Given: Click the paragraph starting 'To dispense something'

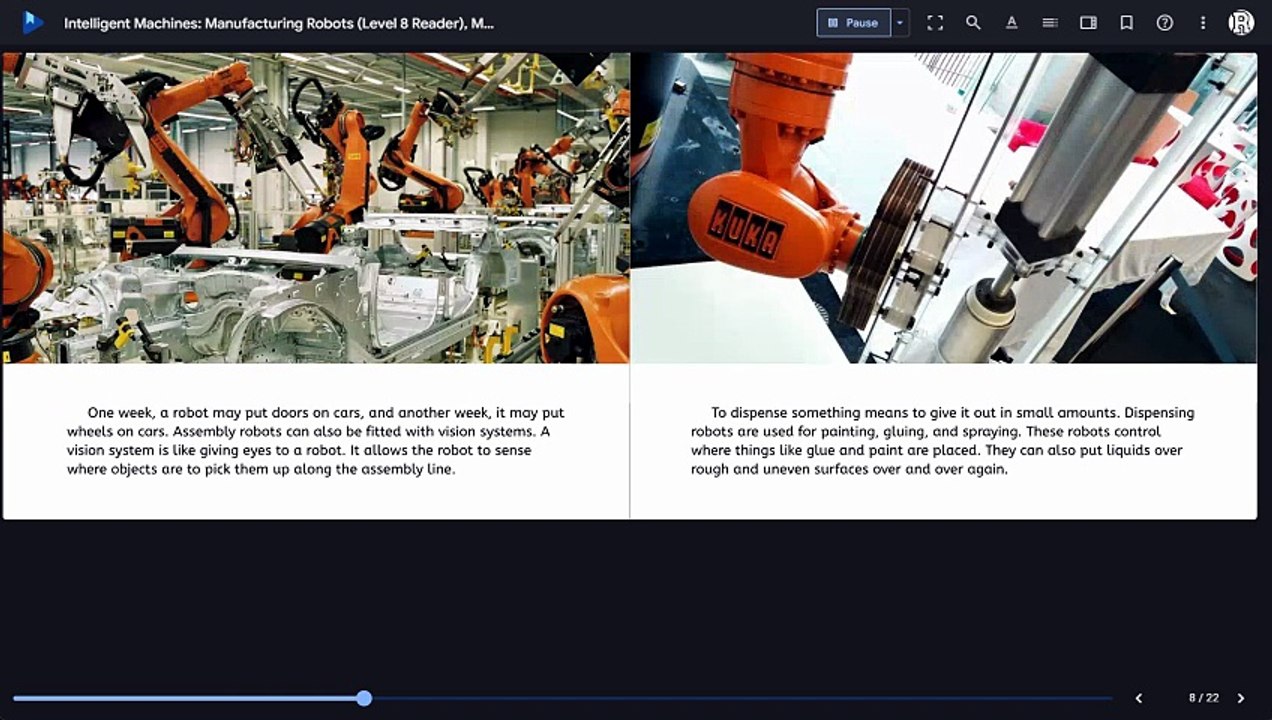Looking at the screenshot, I should point(942,441).
